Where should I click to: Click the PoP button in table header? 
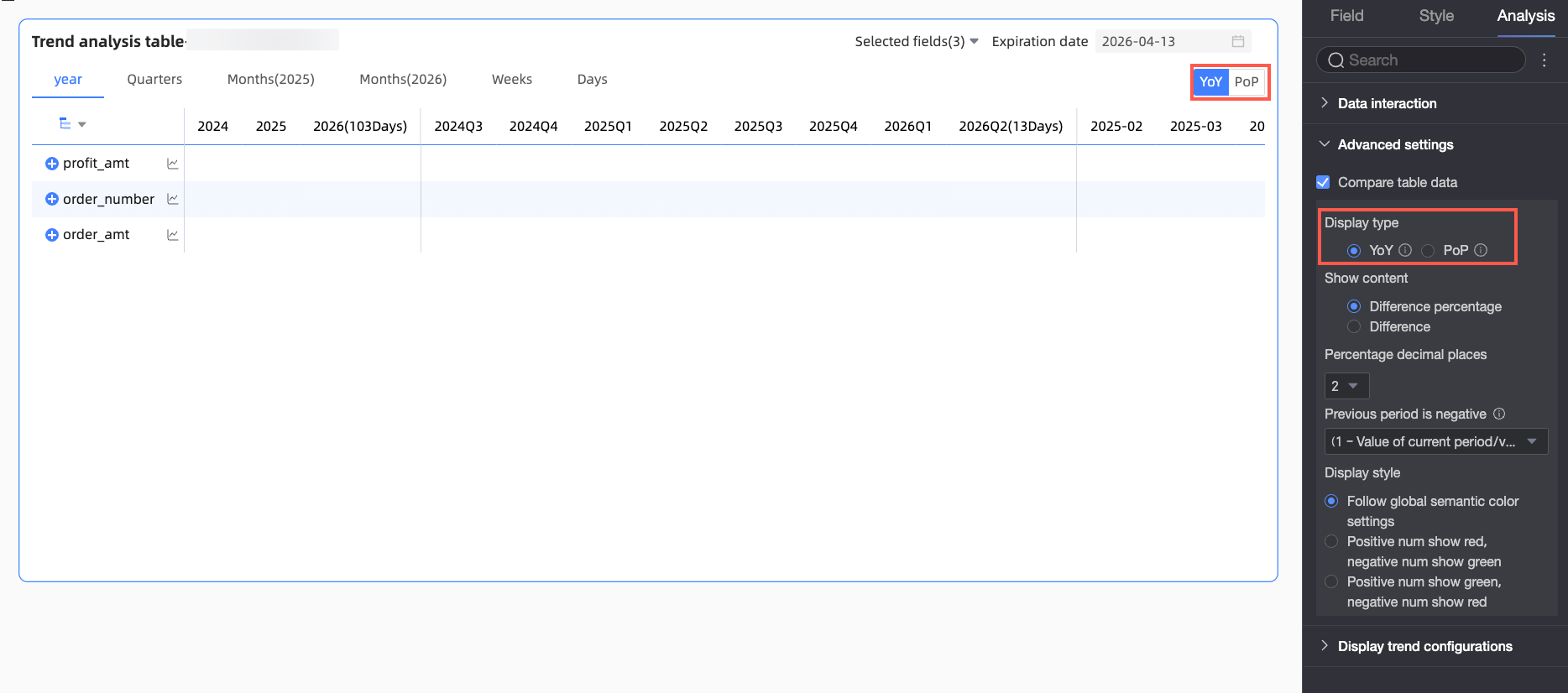pos(1247,81)
